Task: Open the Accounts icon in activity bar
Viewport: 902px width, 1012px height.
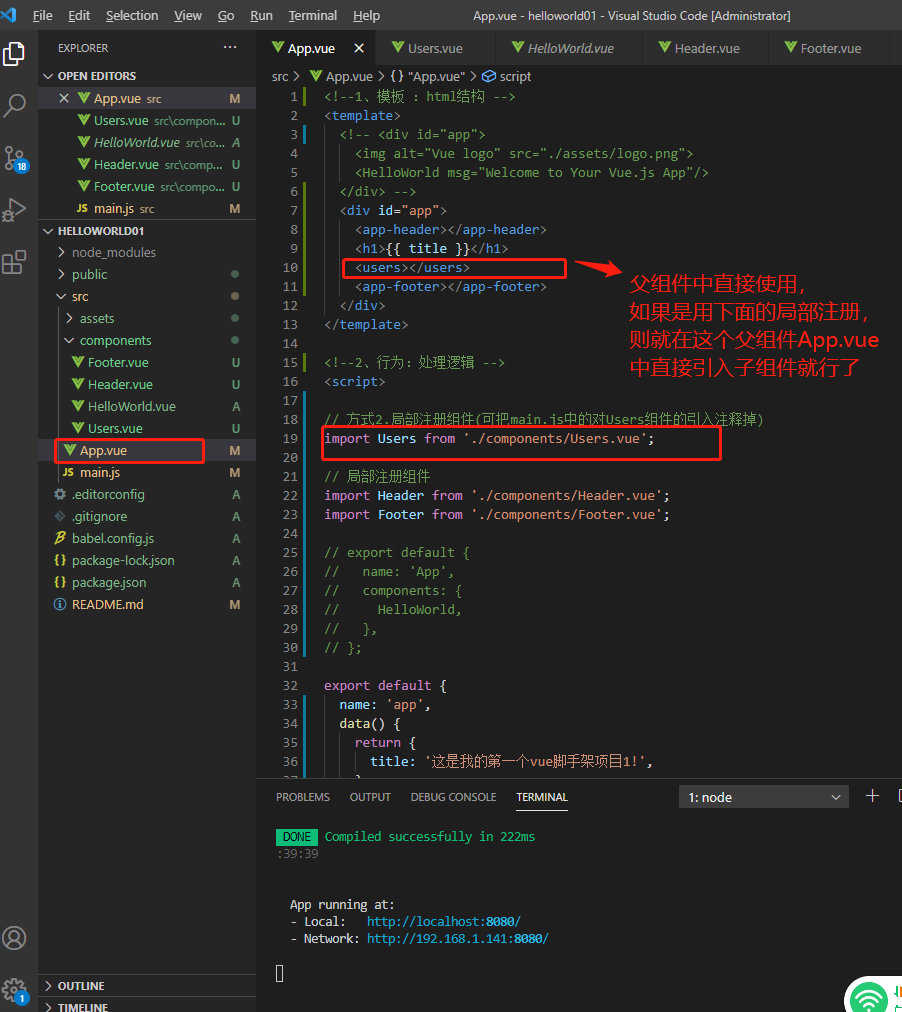Action: [14, 938]
